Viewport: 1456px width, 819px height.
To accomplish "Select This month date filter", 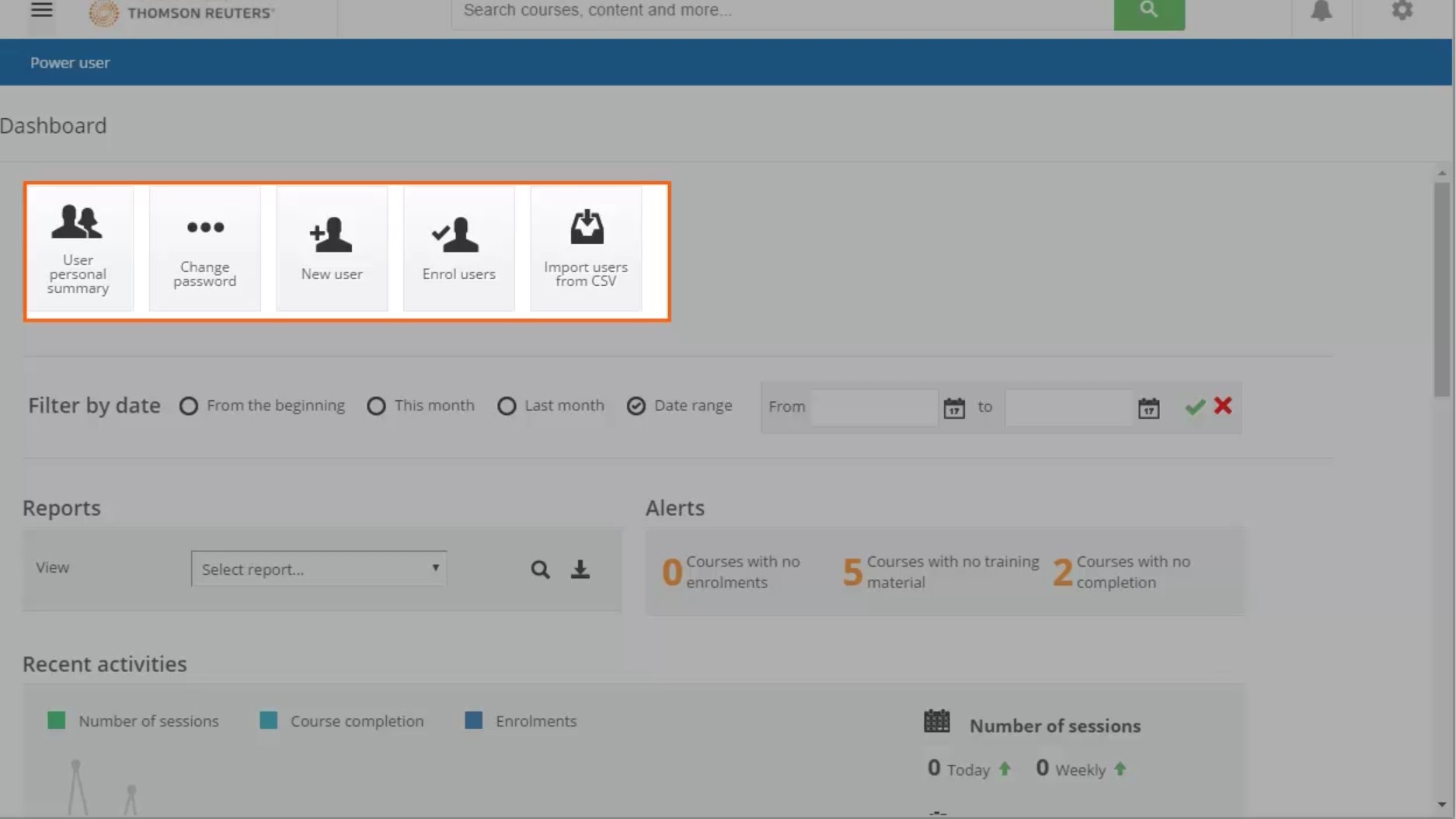I will pyautogui.click(x=377, y=406).
